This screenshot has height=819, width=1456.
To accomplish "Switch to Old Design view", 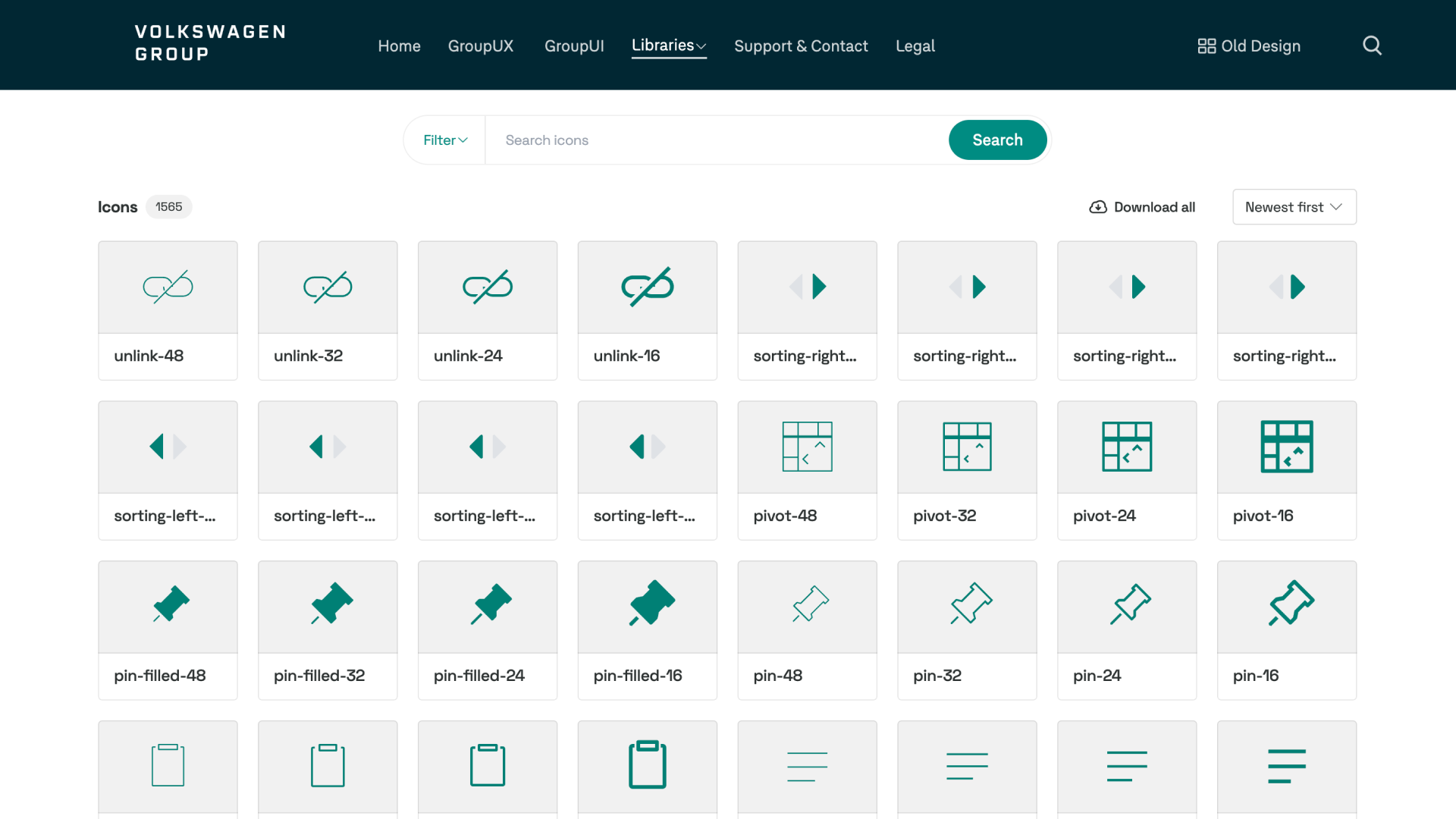I will coord(1249,46).
